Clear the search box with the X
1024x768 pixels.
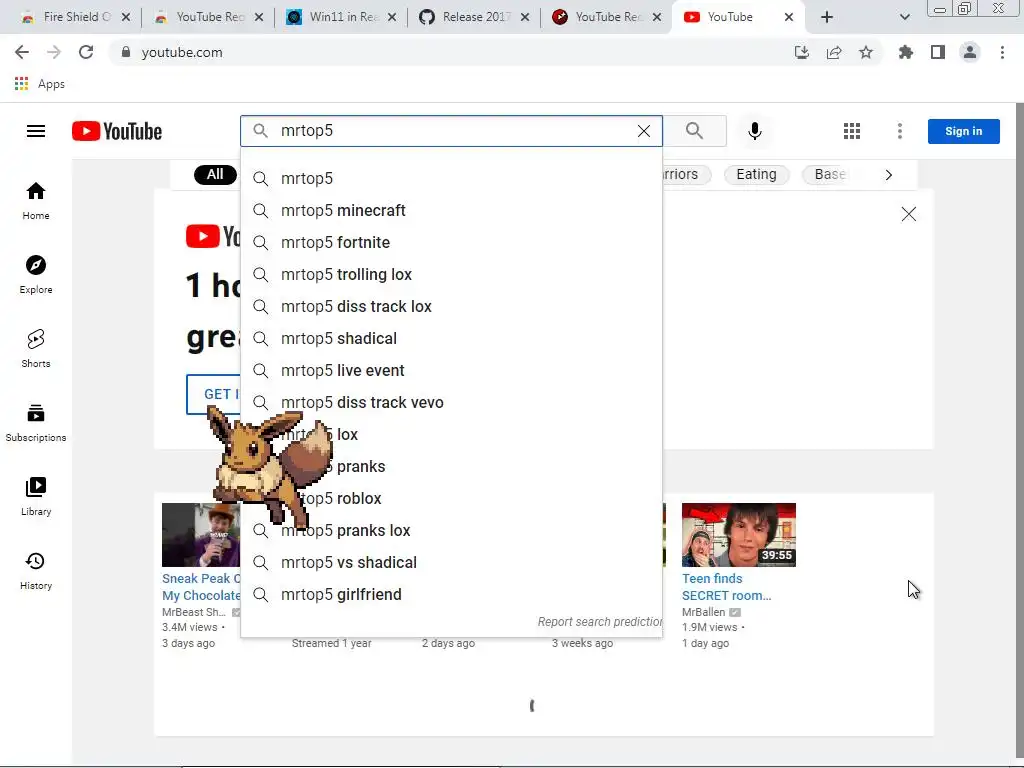pyautogui.click(x=644, y=131)
